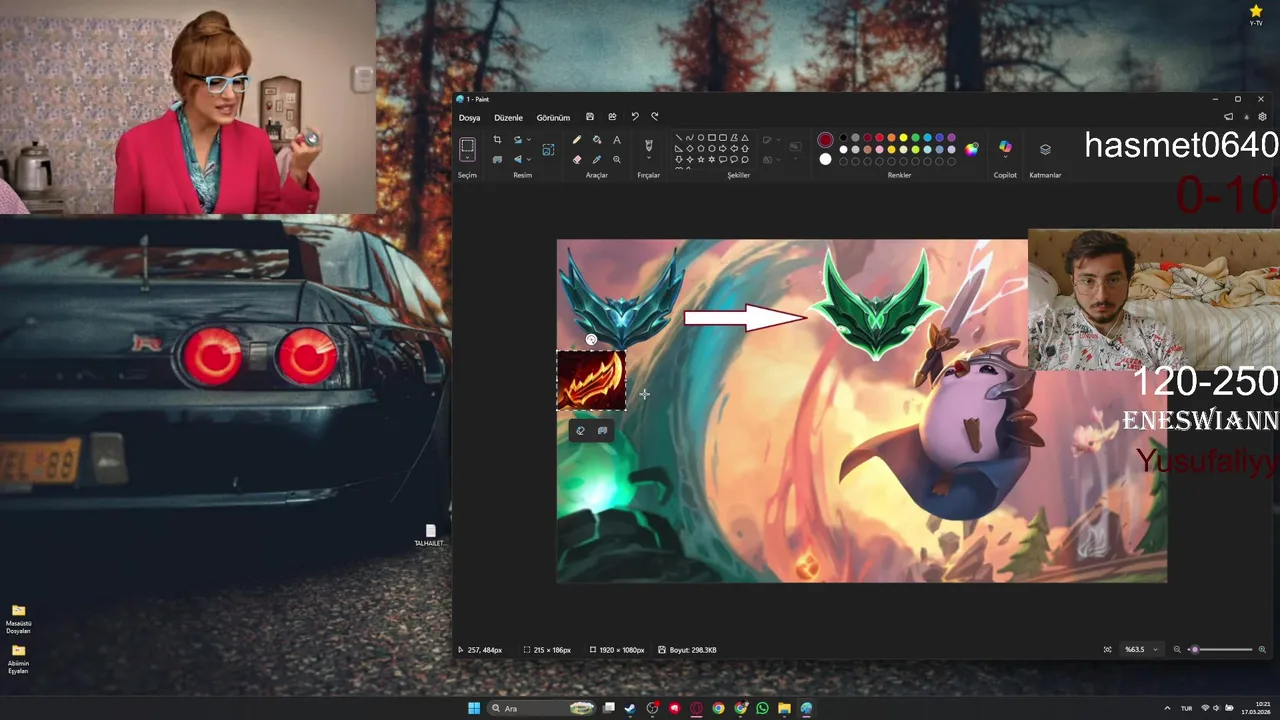Expand the zoom percentage dropdown %63.5
The height and width of the screenshot is (720, 1280).
[1141, 650]
